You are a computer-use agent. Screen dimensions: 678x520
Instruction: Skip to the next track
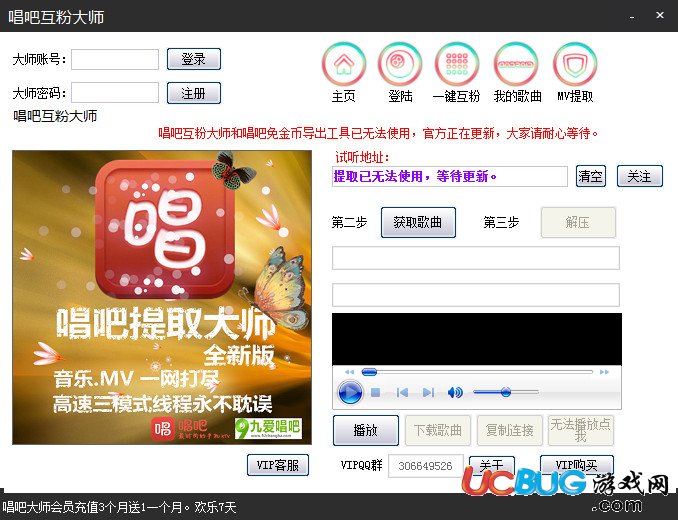pyautogui.click(x=428, y=392)
